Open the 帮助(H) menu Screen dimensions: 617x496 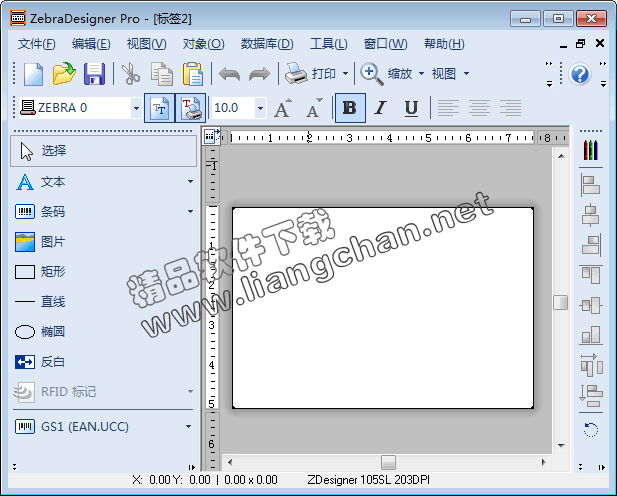tap(444, 44)
